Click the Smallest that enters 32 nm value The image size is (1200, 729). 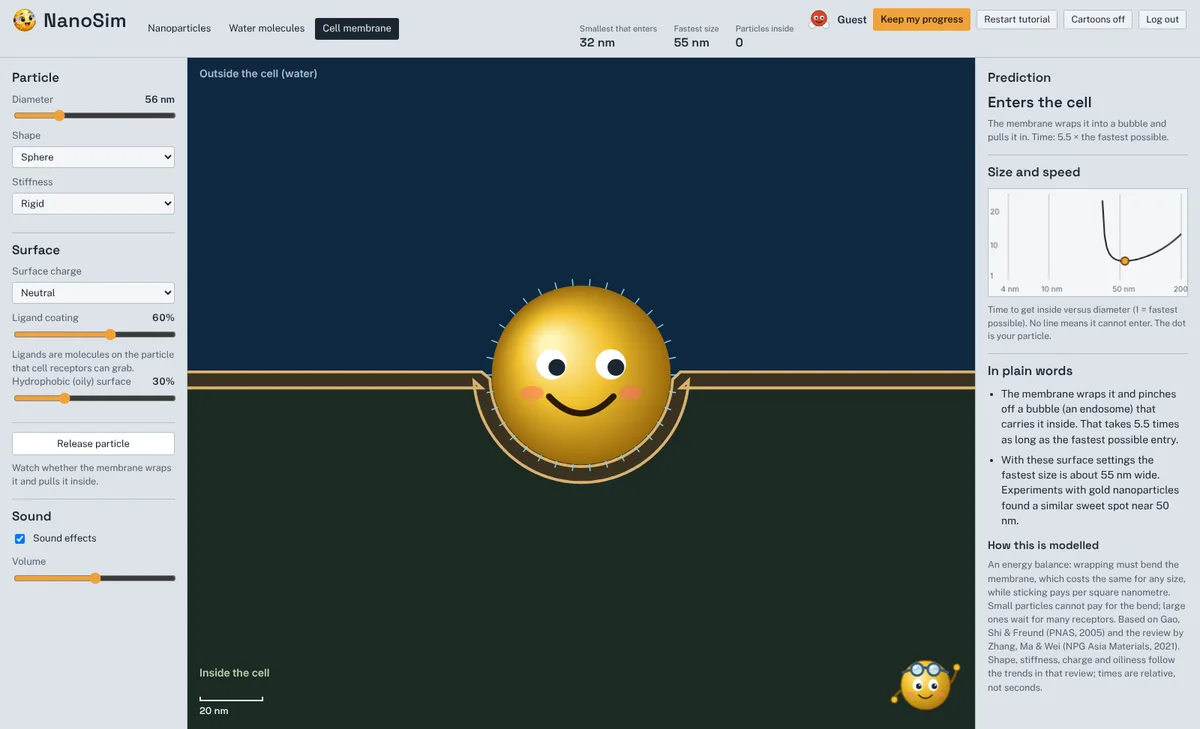coord(598,43)
